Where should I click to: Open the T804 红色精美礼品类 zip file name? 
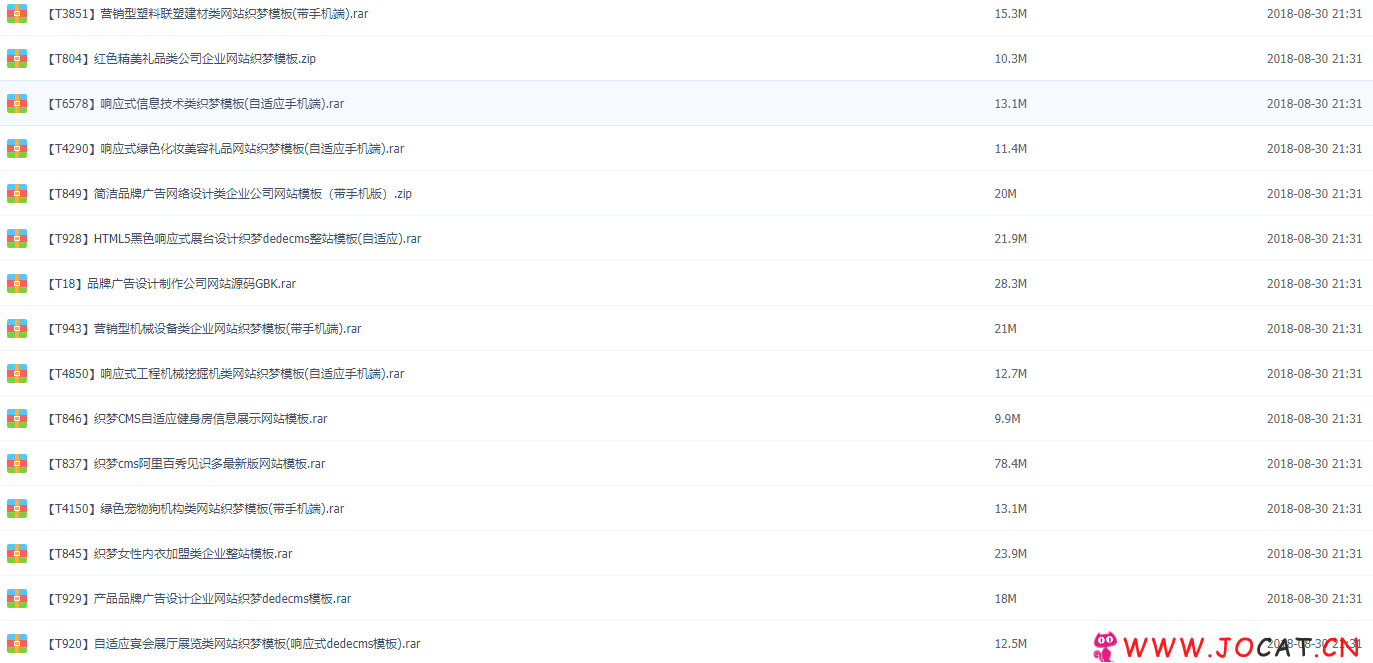181,59
